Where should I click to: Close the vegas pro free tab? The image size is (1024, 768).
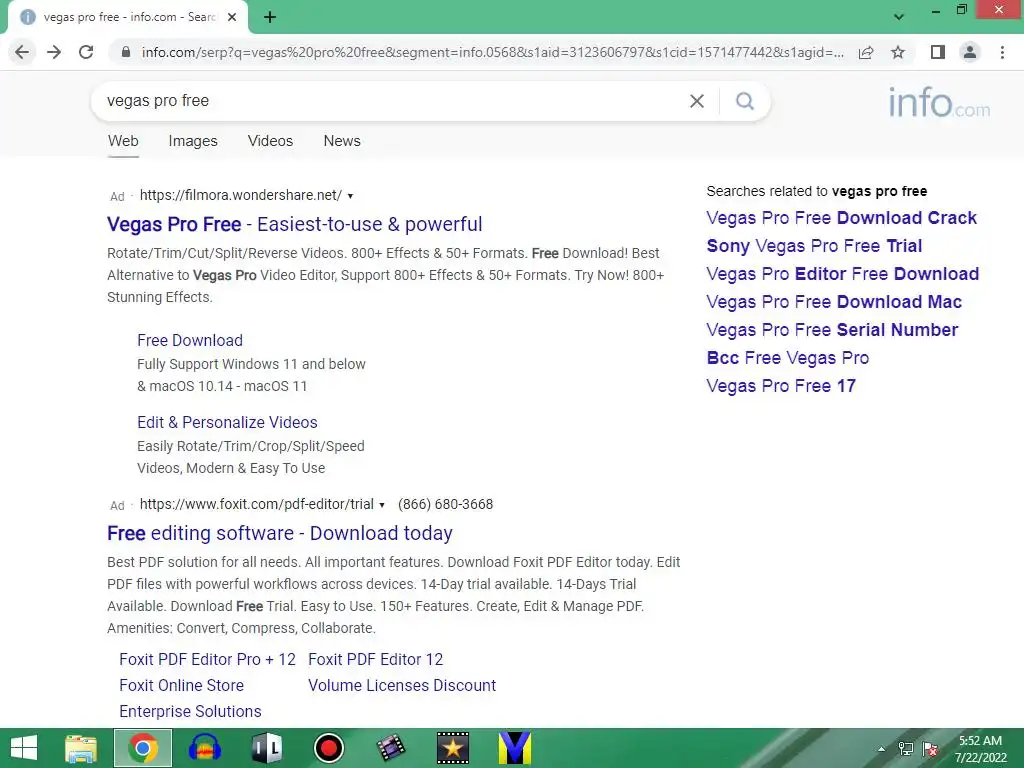pyautogui.click(x=232, y=17)
